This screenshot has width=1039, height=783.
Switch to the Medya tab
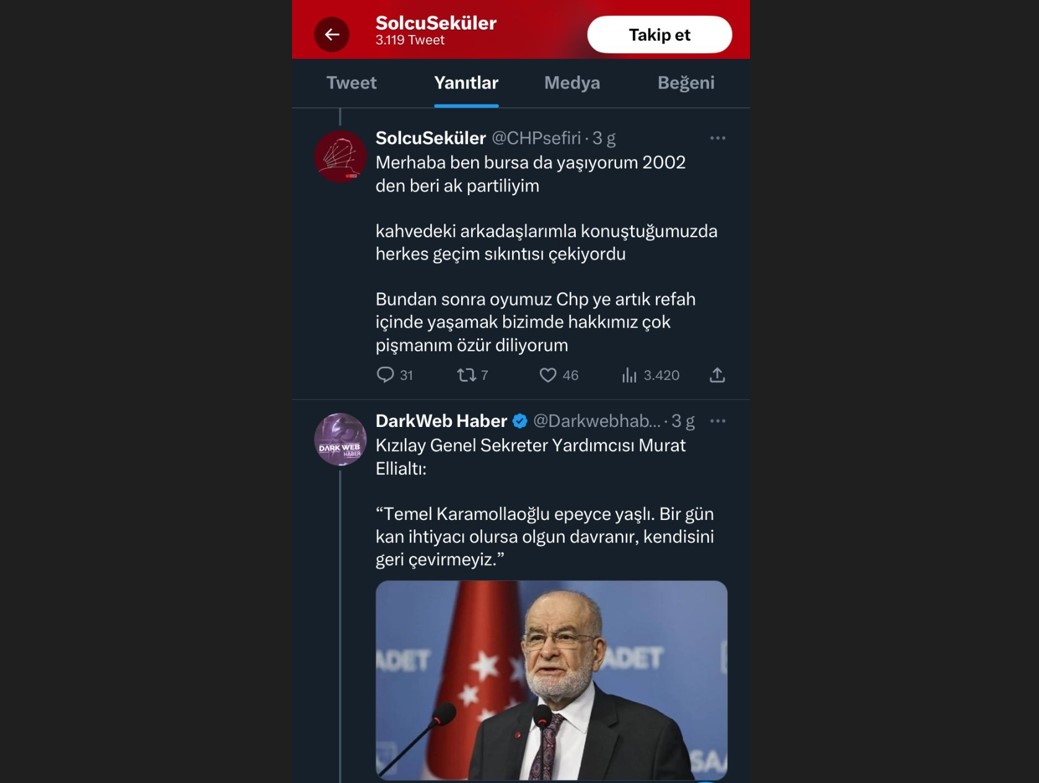572,83
